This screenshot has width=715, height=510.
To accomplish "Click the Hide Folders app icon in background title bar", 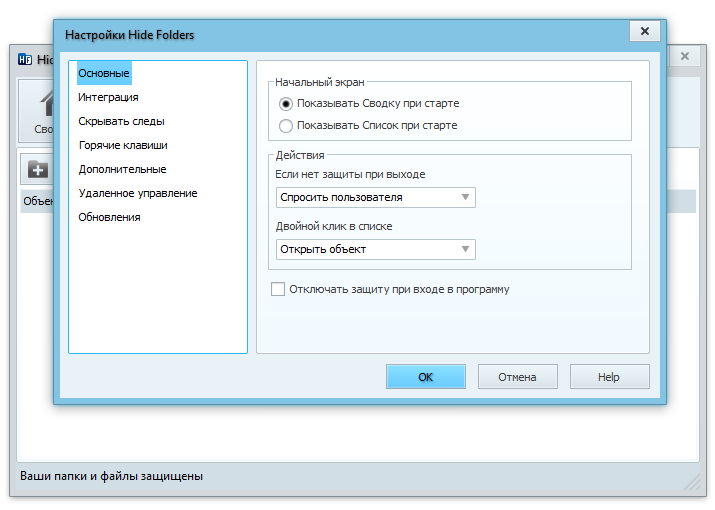I will (26, 59).
